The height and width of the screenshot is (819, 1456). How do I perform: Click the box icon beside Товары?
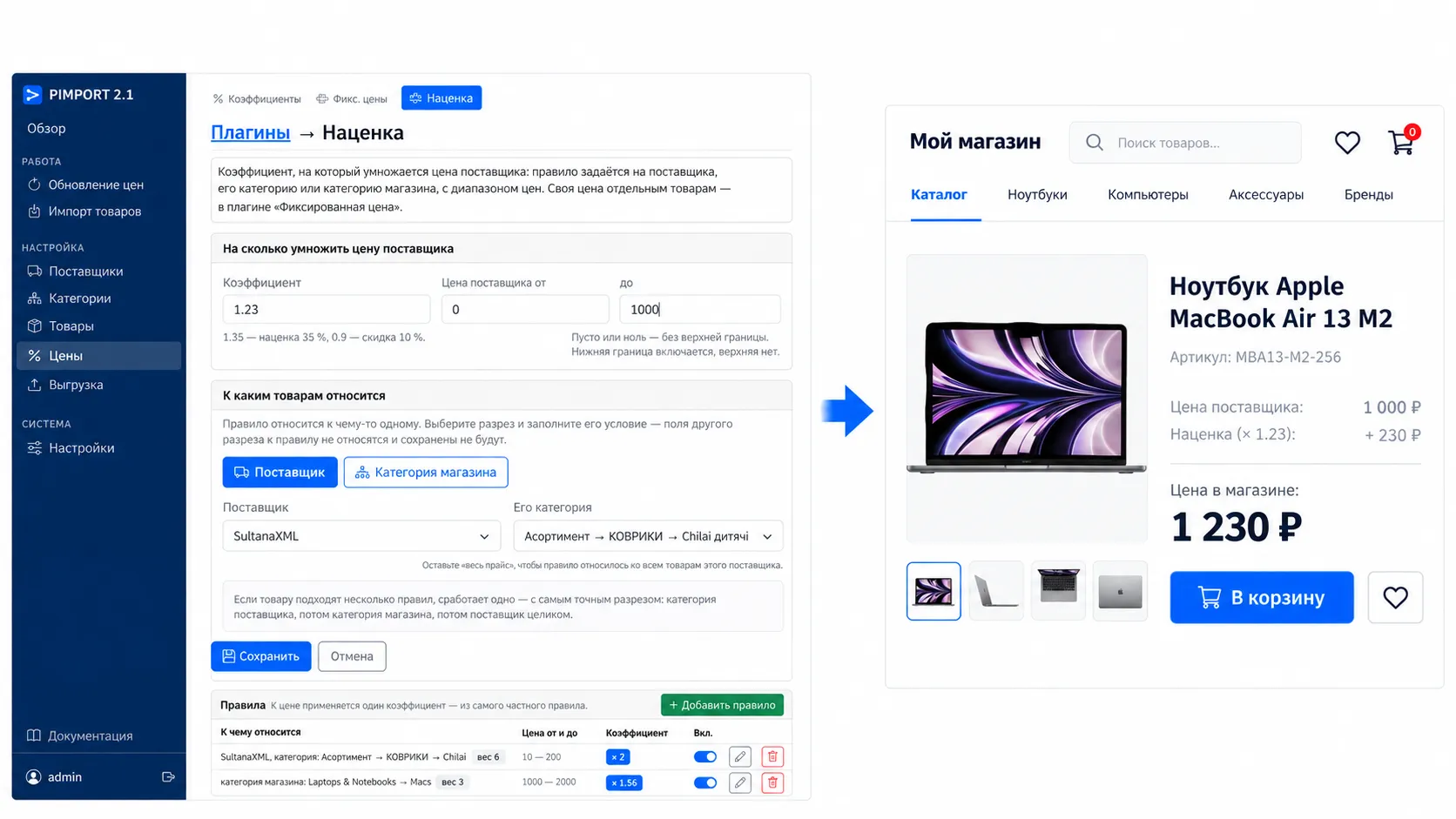[x=35, y=326]
